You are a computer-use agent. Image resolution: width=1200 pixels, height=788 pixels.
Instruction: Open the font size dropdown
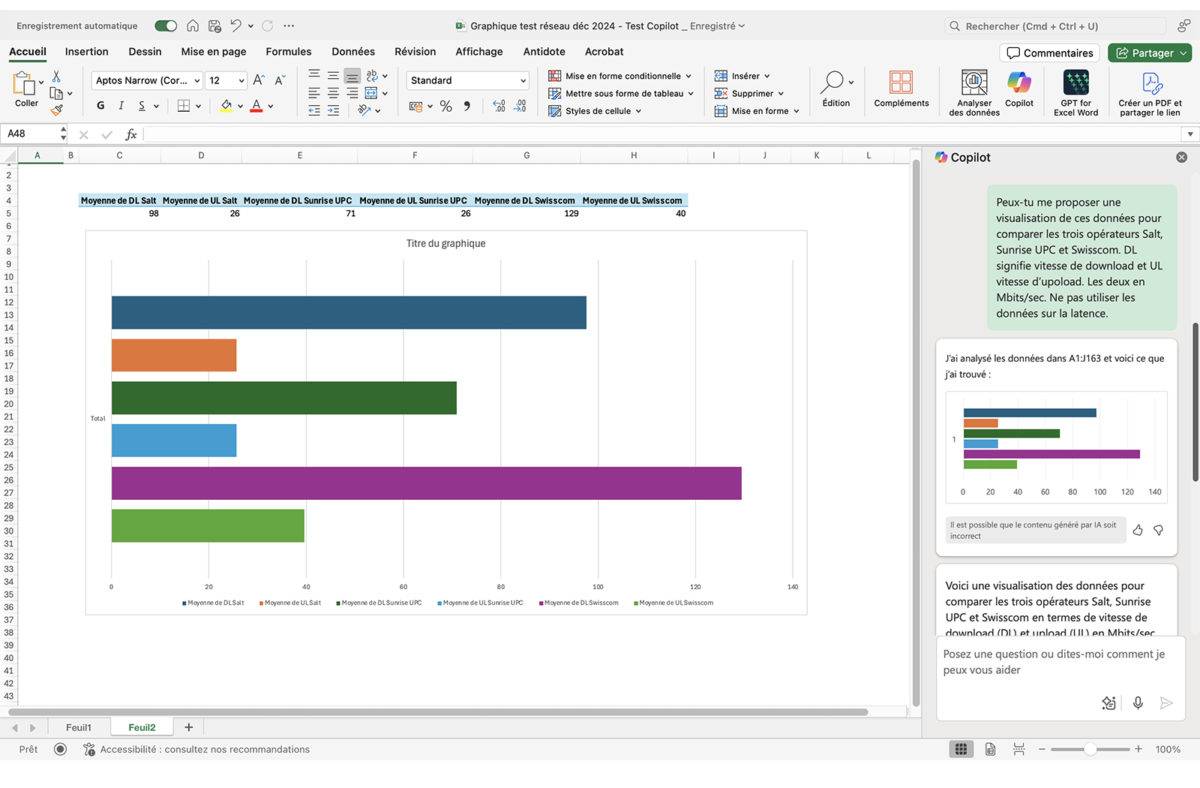pyautogui.click(x=240, y=80)
